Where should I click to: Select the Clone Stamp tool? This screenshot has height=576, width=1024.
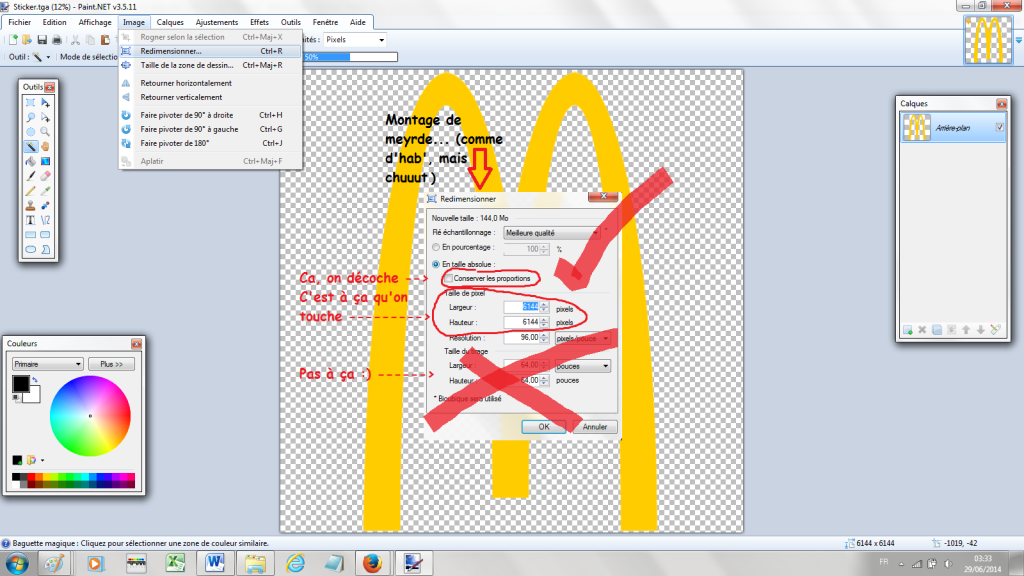tap(31, 205)
